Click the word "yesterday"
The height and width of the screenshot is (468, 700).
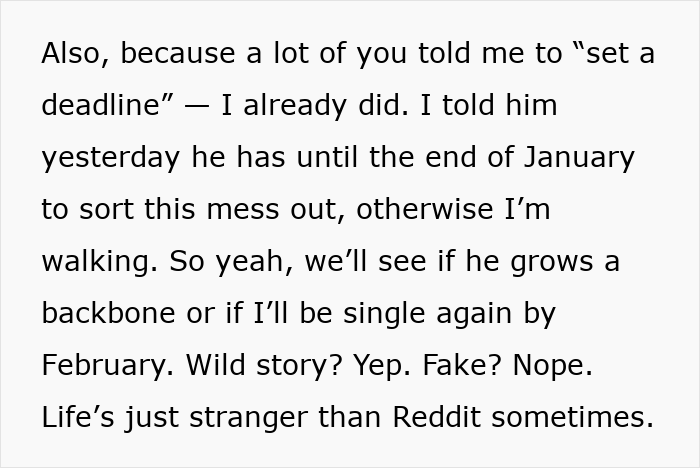tap(111, 158)
